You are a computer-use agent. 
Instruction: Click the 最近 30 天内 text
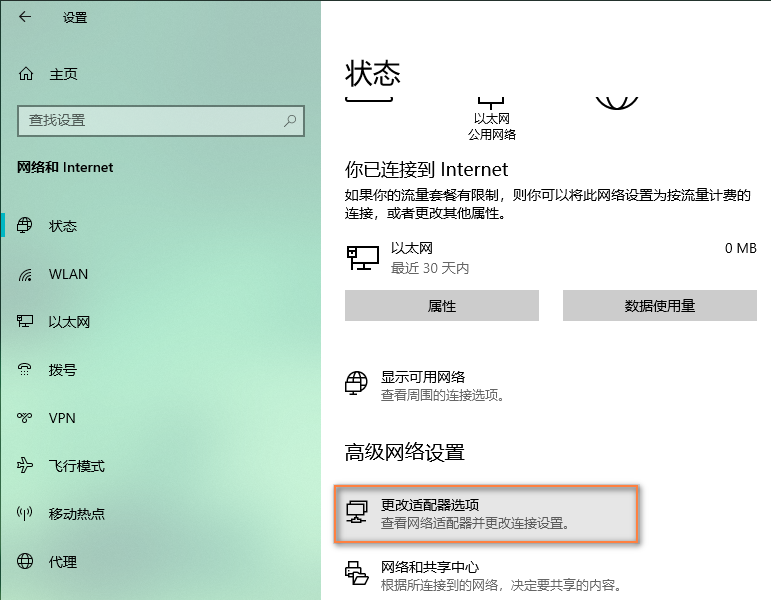pos(430,268)
